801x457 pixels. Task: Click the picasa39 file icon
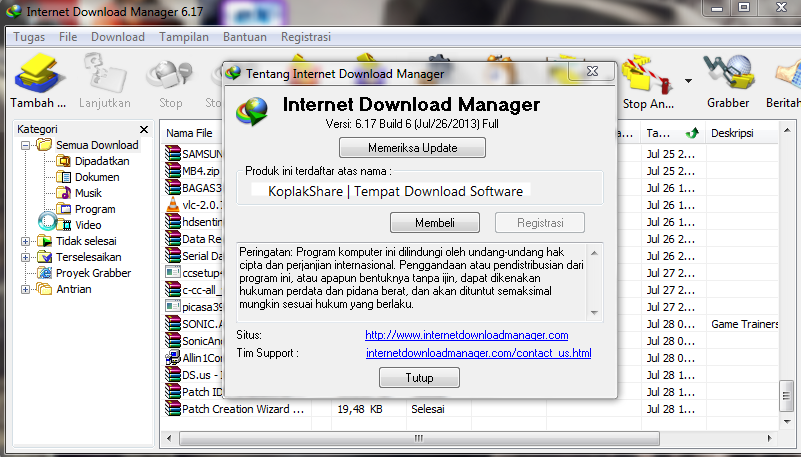coord(173,306)
